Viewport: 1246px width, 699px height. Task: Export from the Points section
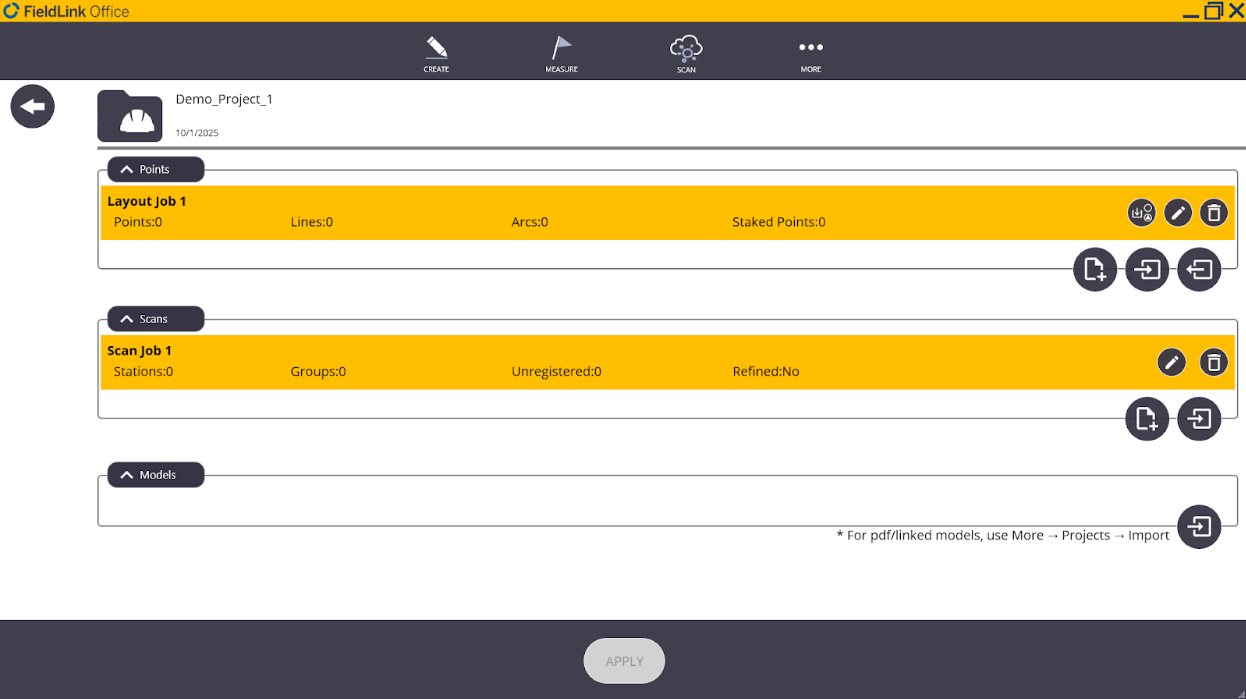pyautogui.click(x=1199, y=270)
